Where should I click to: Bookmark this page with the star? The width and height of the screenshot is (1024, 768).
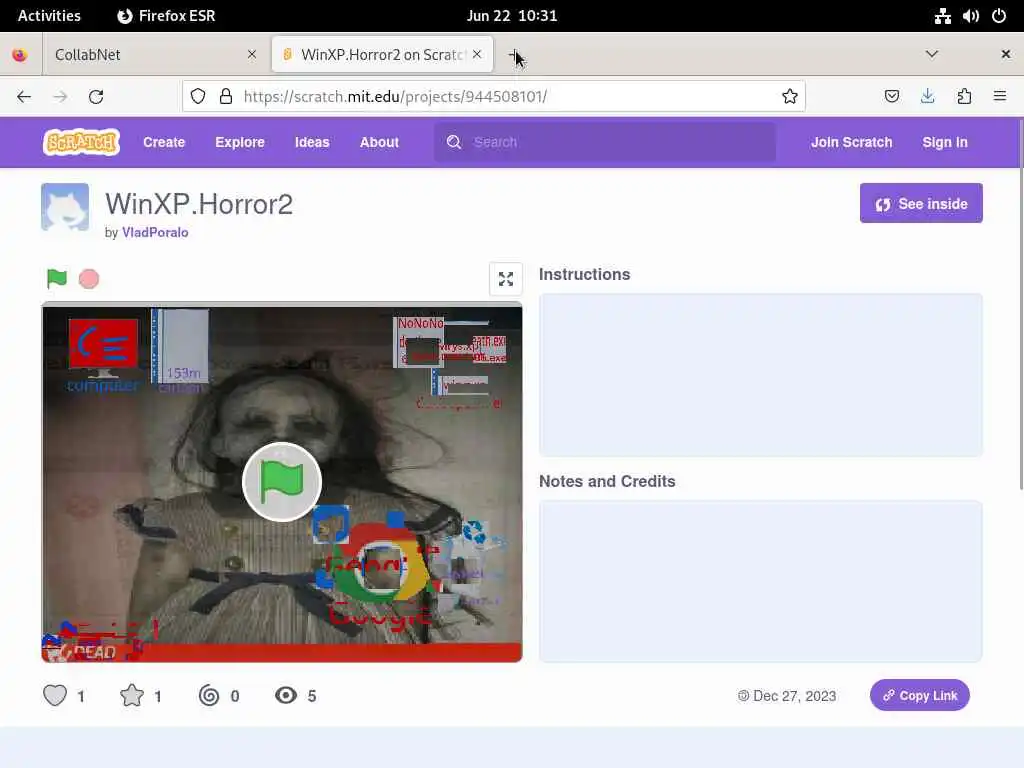(x=790, y=97)
